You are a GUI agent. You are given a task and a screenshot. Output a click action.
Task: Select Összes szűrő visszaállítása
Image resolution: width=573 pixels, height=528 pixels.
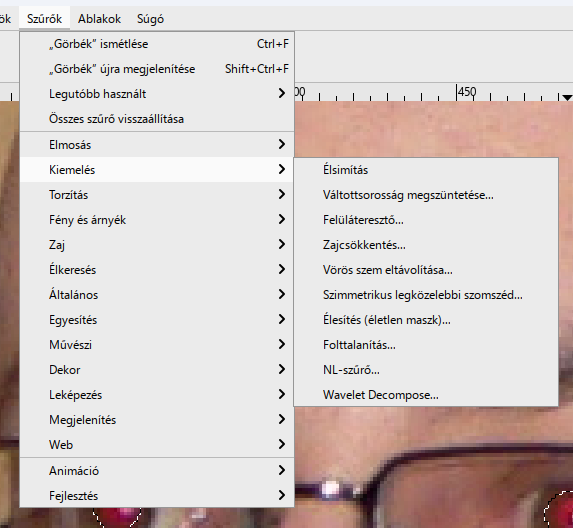[x=157, y=119]
